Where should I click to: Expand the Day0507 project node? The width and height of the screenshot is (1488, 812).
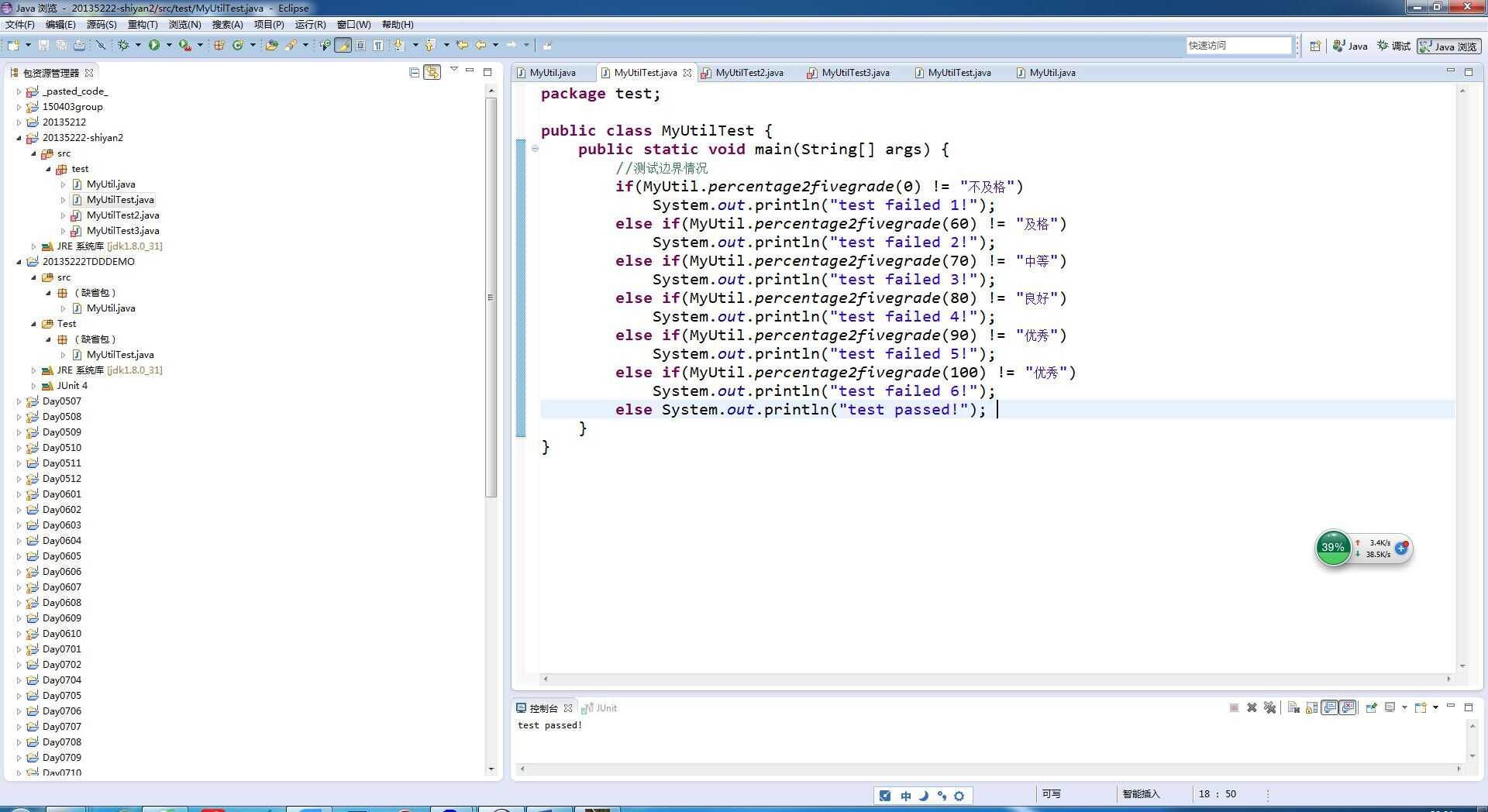click(x=19, y=401)
